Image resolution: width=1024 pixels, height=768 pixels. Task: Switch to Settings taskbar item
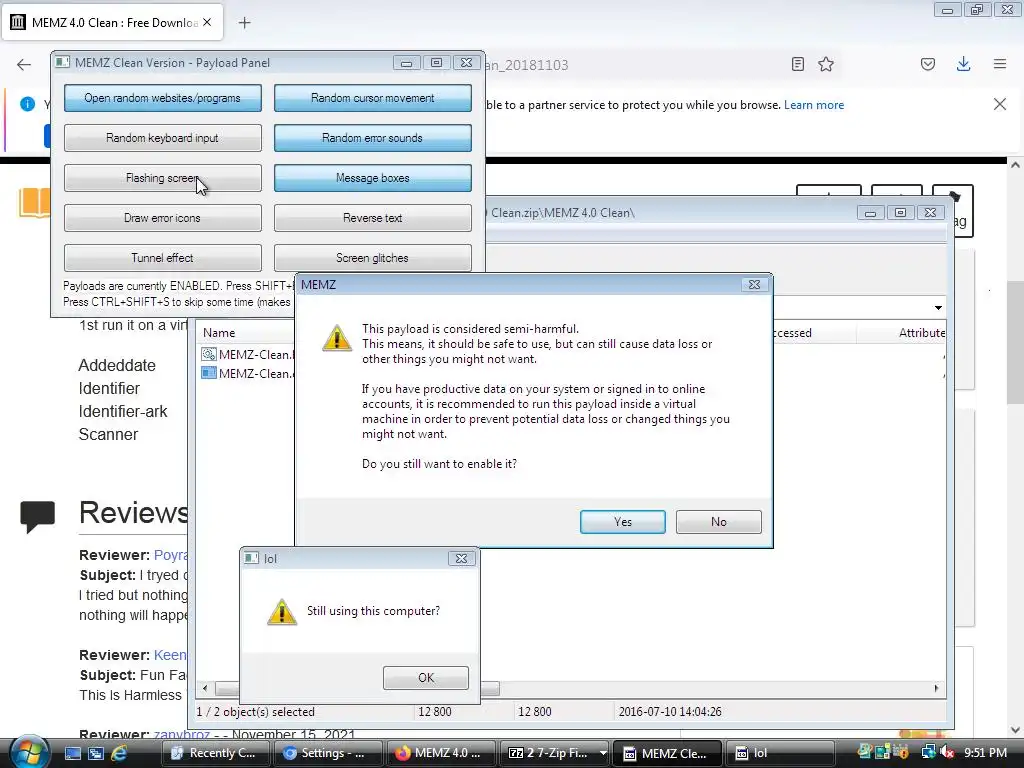(327, 753)
